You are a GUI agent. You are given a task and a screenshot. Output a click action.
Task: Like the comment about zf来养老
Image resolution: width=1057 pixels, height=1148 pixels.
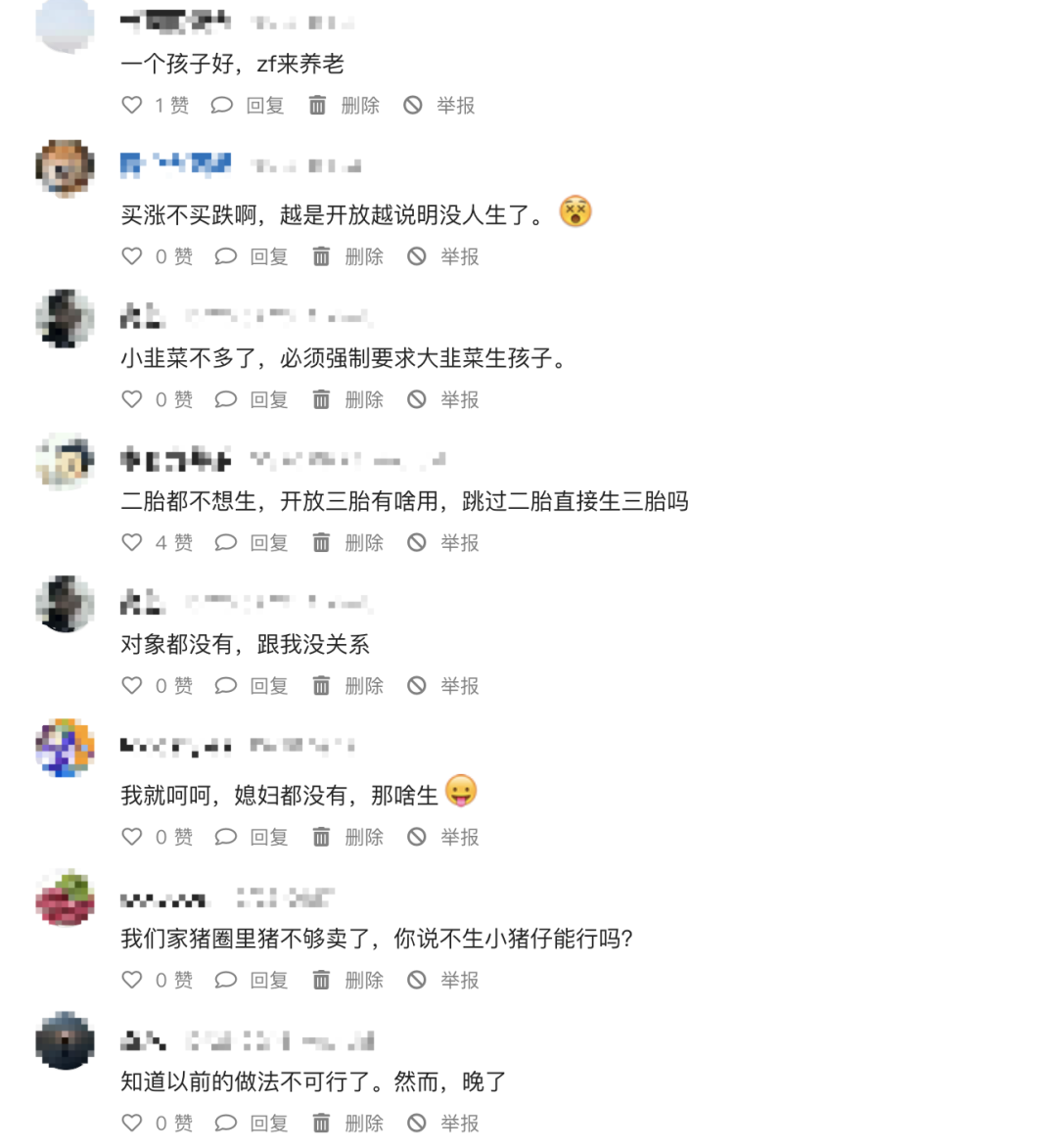coord(132,106)
